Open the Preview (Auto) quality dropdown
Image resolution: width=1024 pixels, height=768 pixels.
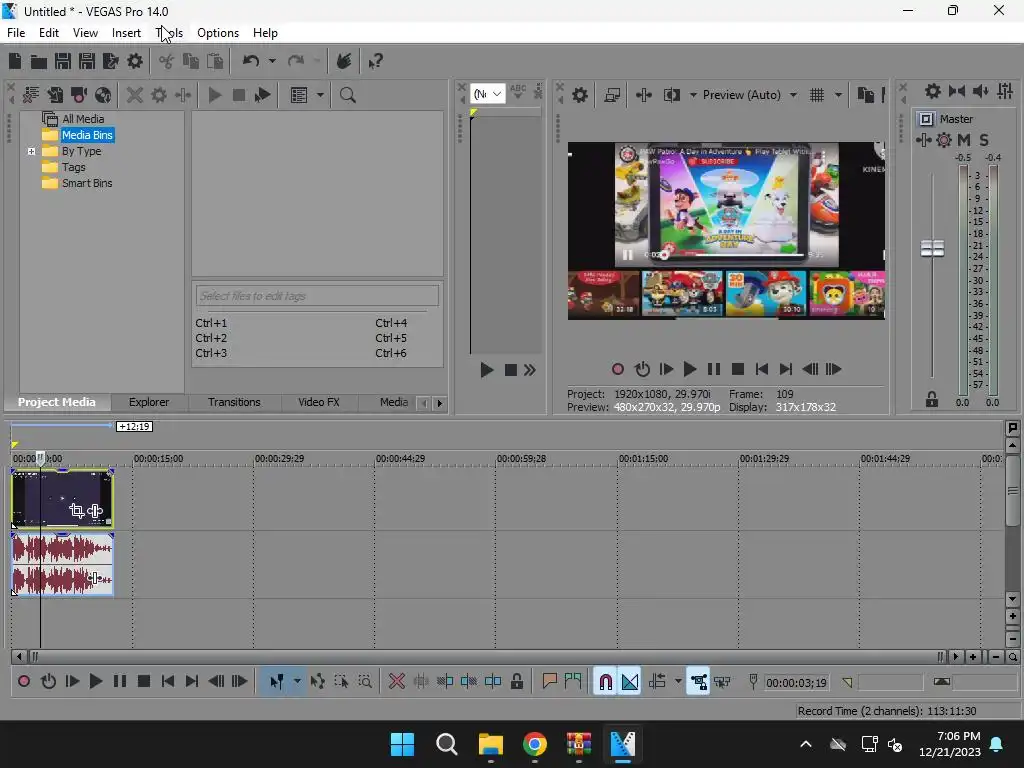tap(750, 95)
